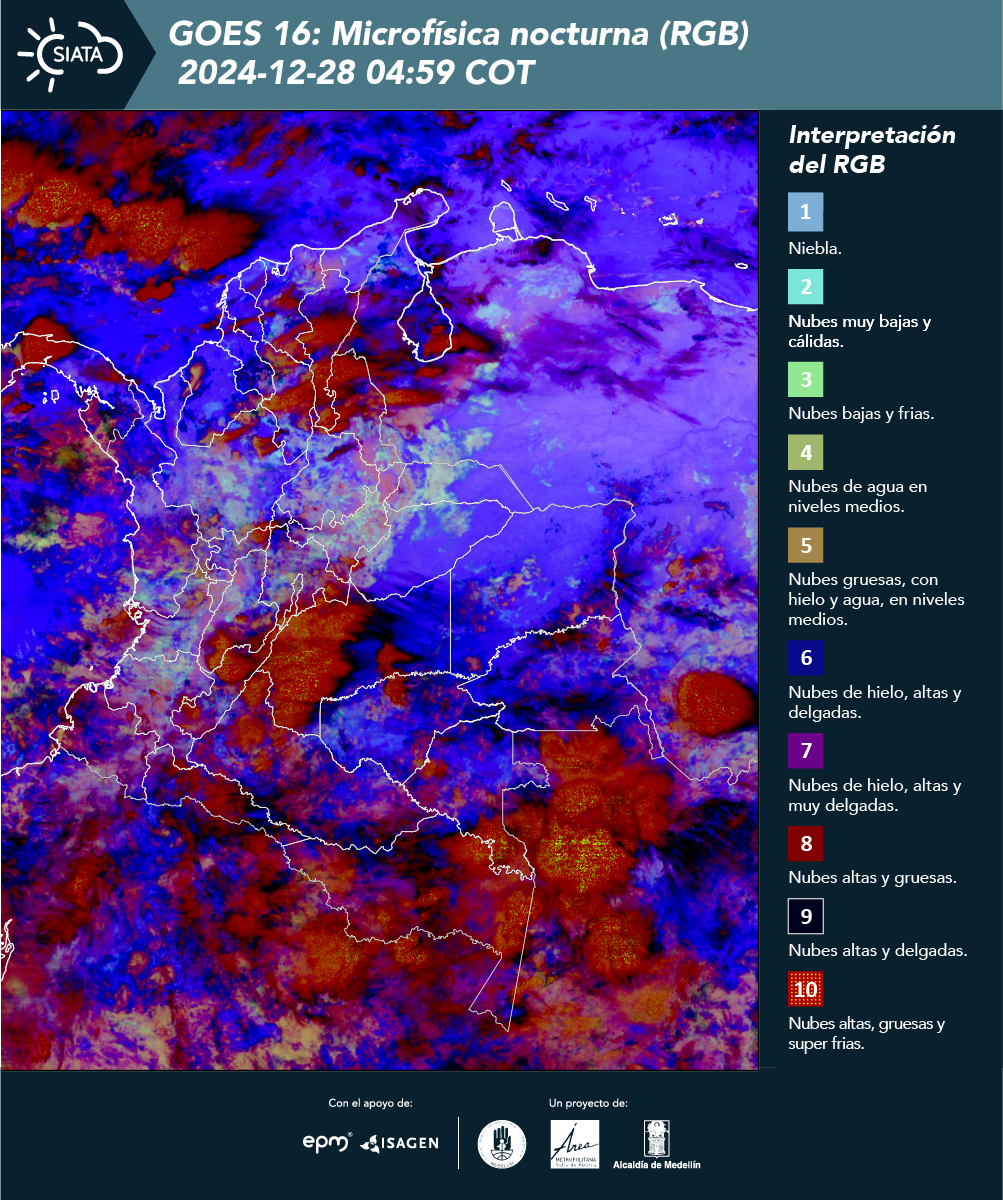The width and height of the screenshot is (1003, 1200).
Task: Click the Área Metropolitana logo
Action: [575, 1144]
